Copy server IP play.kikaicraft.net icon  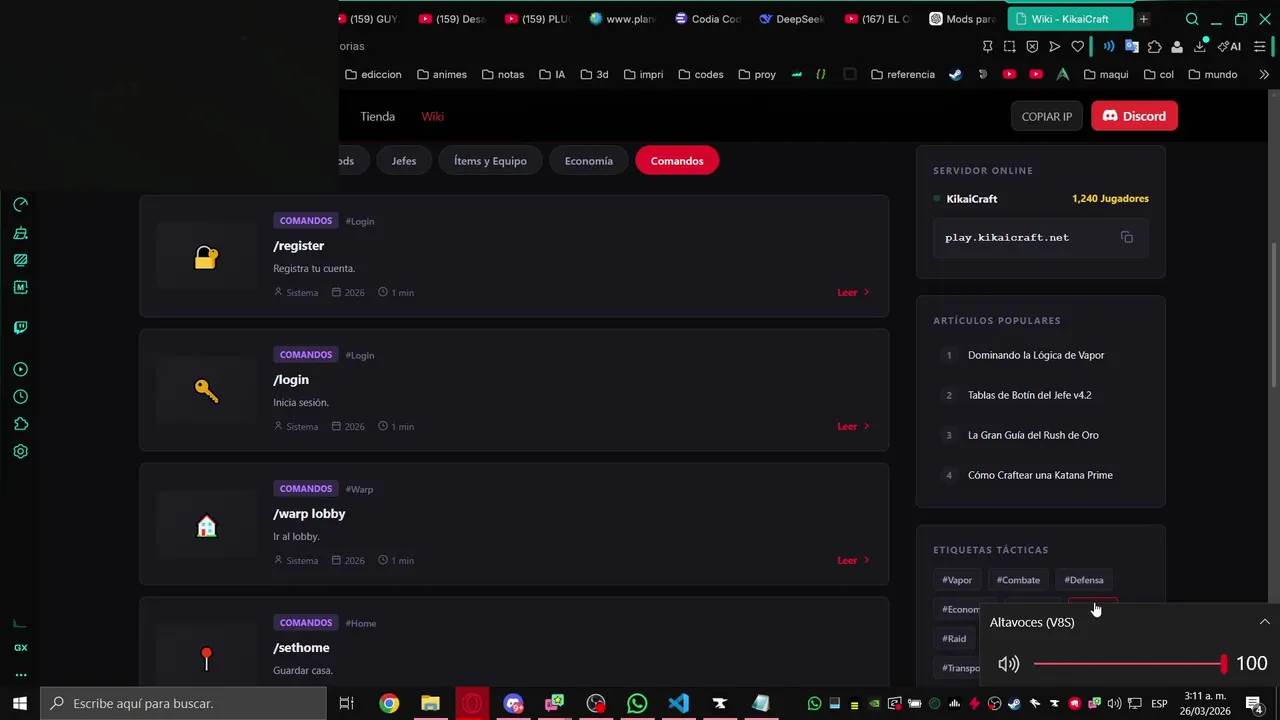coord(1127,237)
